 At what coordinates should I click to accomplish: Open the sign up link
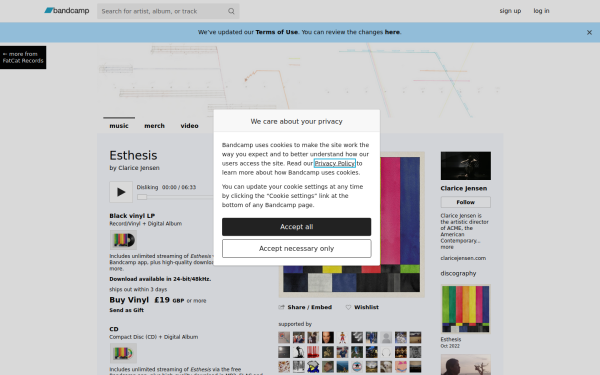pyautogui.click(x=510, y=11)
